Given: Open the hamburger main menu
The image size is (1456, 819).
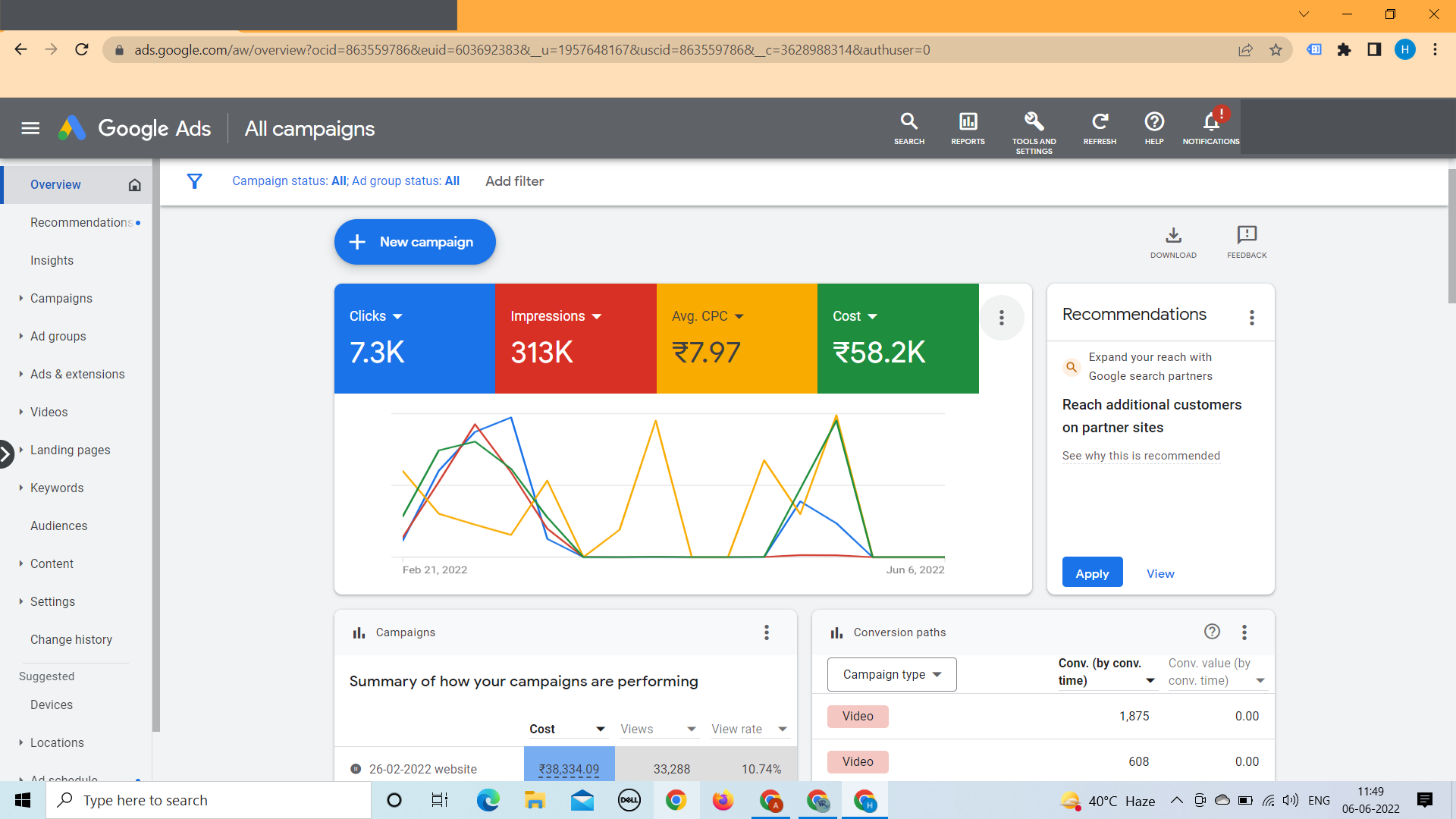Looking at the screenshot, I should (30, 128).
